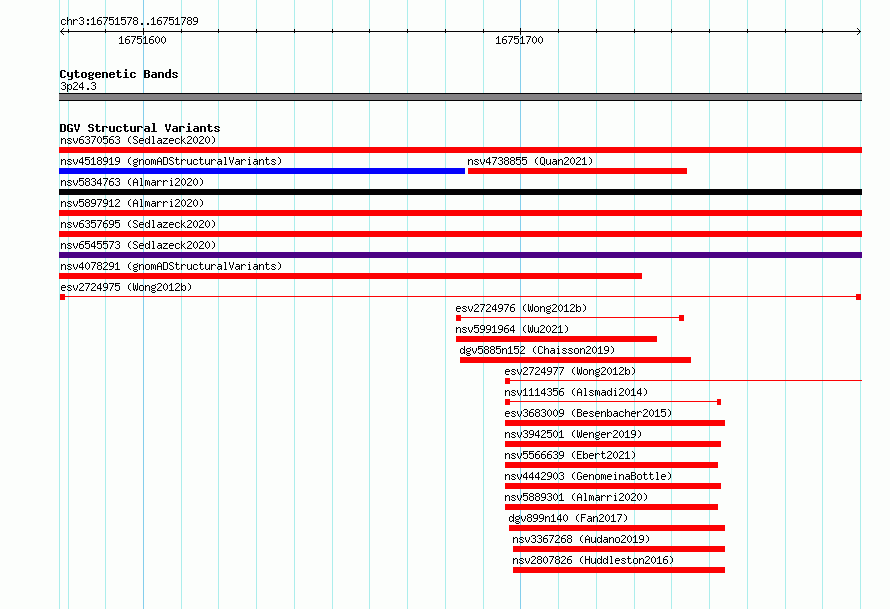Screen dimensions: 890x609
Task: Open variant nsv6545573 (Sedlazeck2020) label
Action: [138, 245]
